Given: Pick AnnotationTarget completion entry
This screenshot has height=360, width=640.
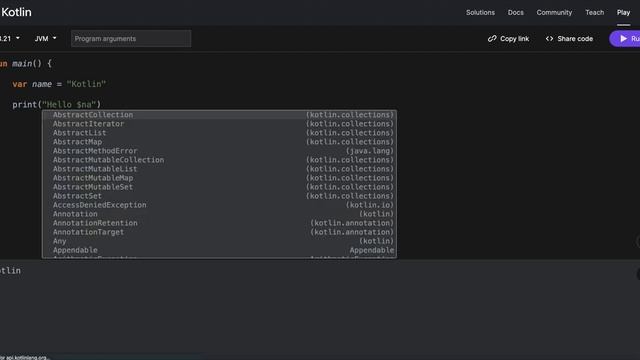Looking at the screenshot, I should coord(219,232).
